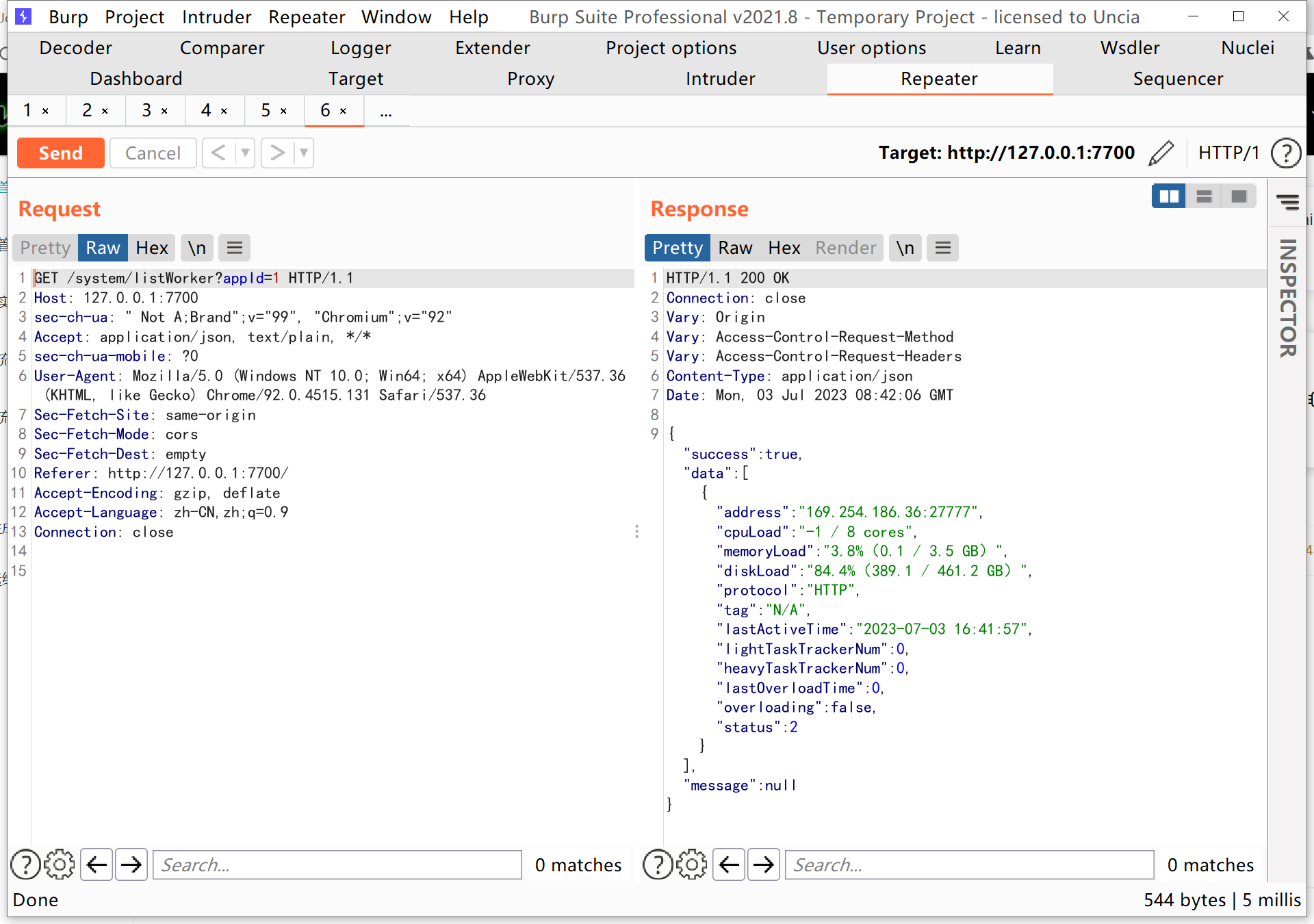Open the Intruder menu in the menu bar
1314x924 pixels.
[216, 16]
